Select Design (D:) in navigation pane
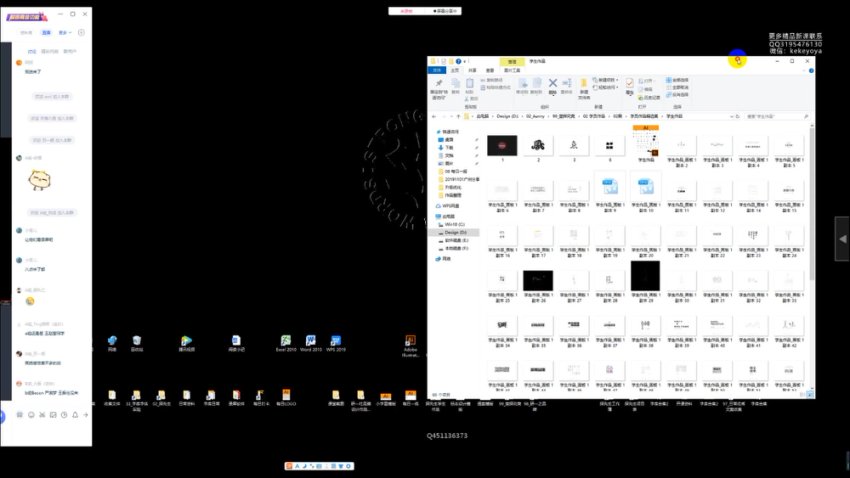850x478 pixels. click(455, 232)
